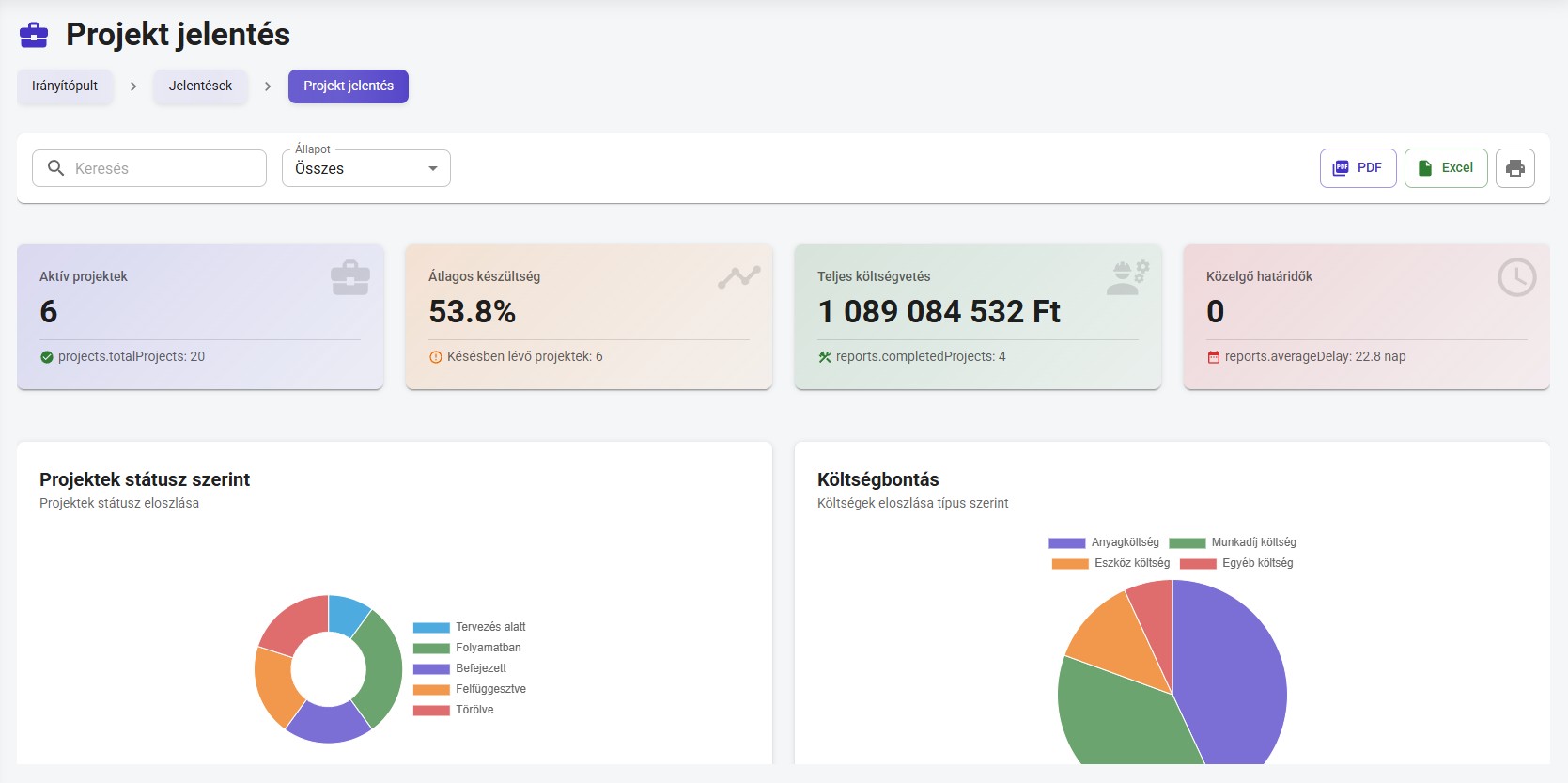Screen dimensions: 1568x783
Task: Click the briefcase icon on Aktív projektek card
Action: coord(349,277)
